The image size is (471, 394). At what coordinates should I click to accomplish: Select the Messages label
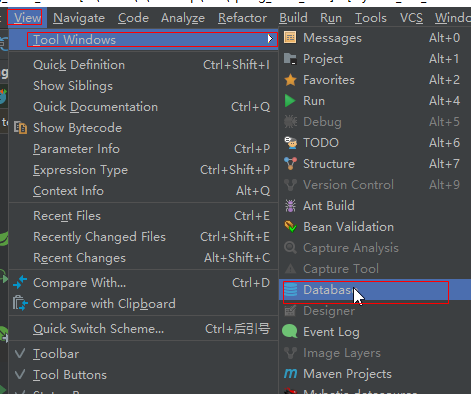click(332, 38)
